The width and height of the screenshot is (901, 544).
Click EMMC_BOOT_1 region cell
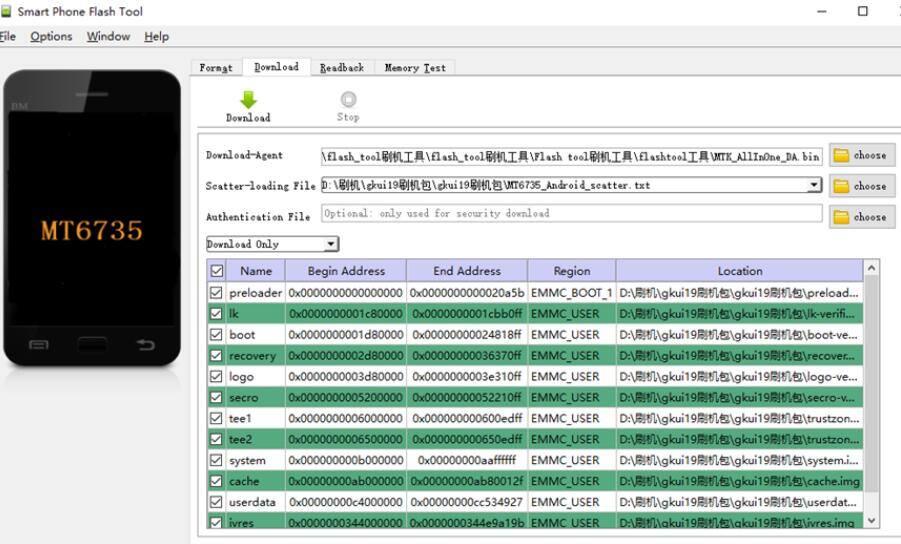pos(572,292)
